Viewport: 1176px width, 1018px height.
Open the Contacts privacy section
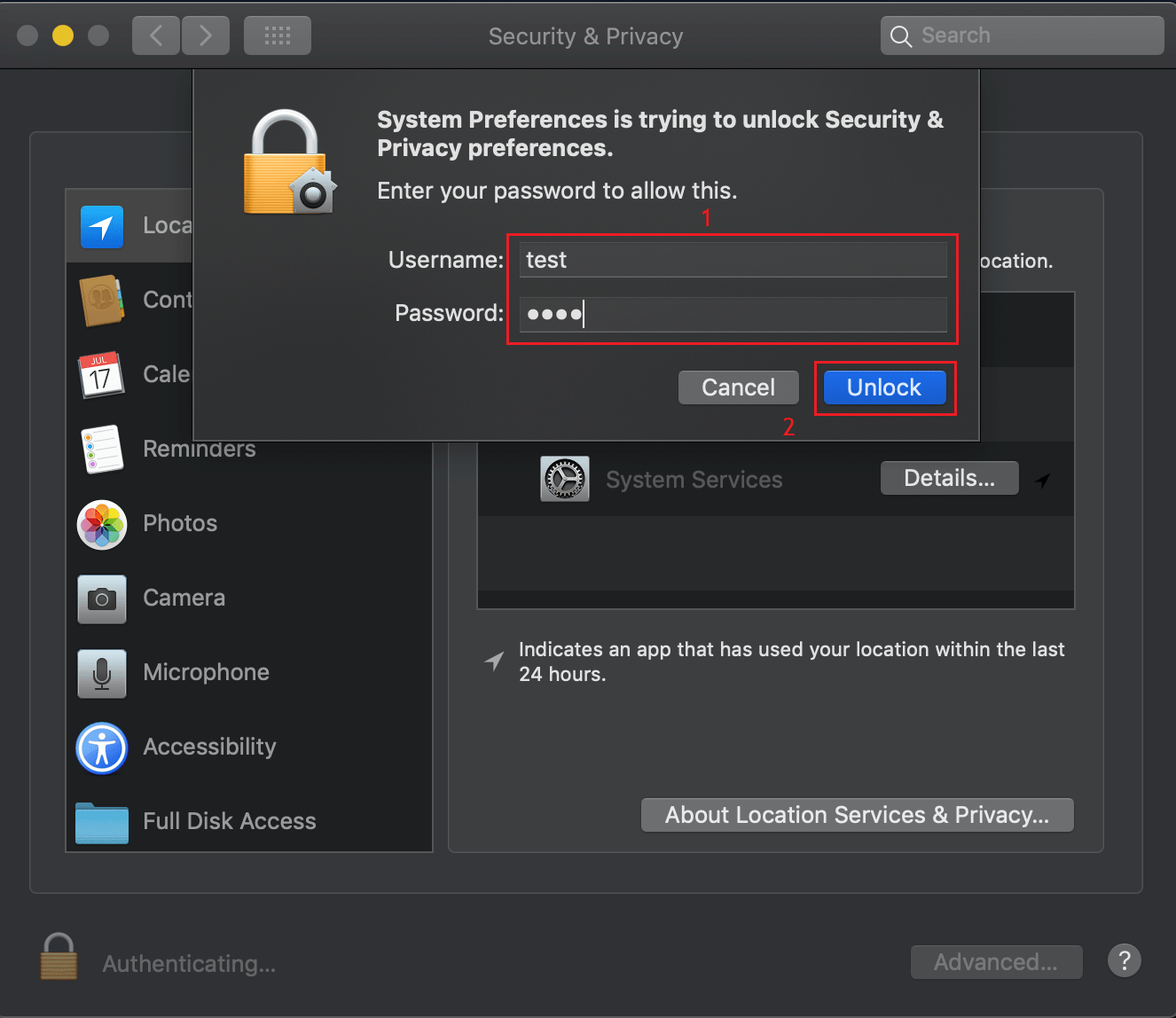(102, 301)
